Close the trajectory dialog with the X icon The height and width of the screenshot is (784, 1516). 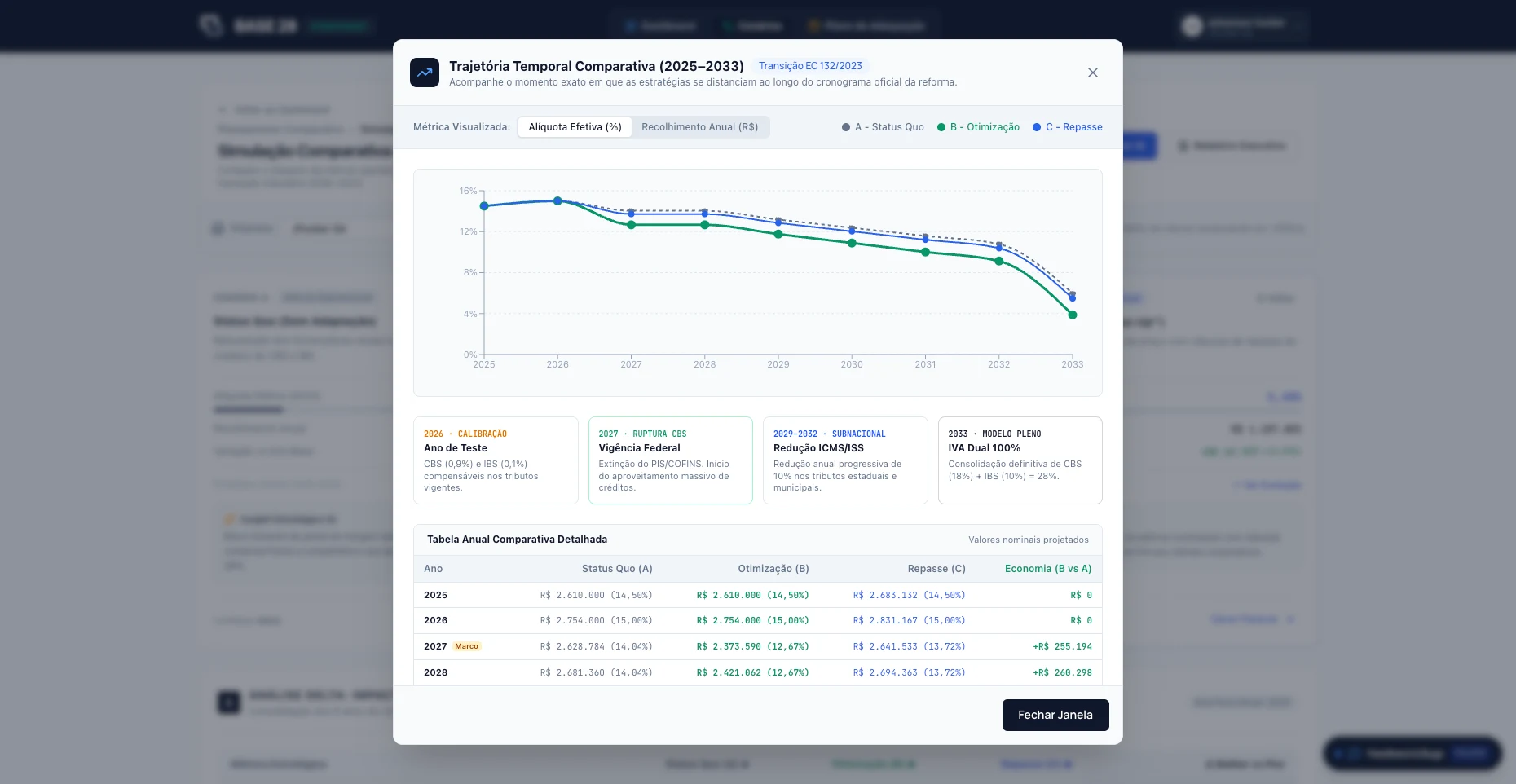click(x=1092, y=73)
